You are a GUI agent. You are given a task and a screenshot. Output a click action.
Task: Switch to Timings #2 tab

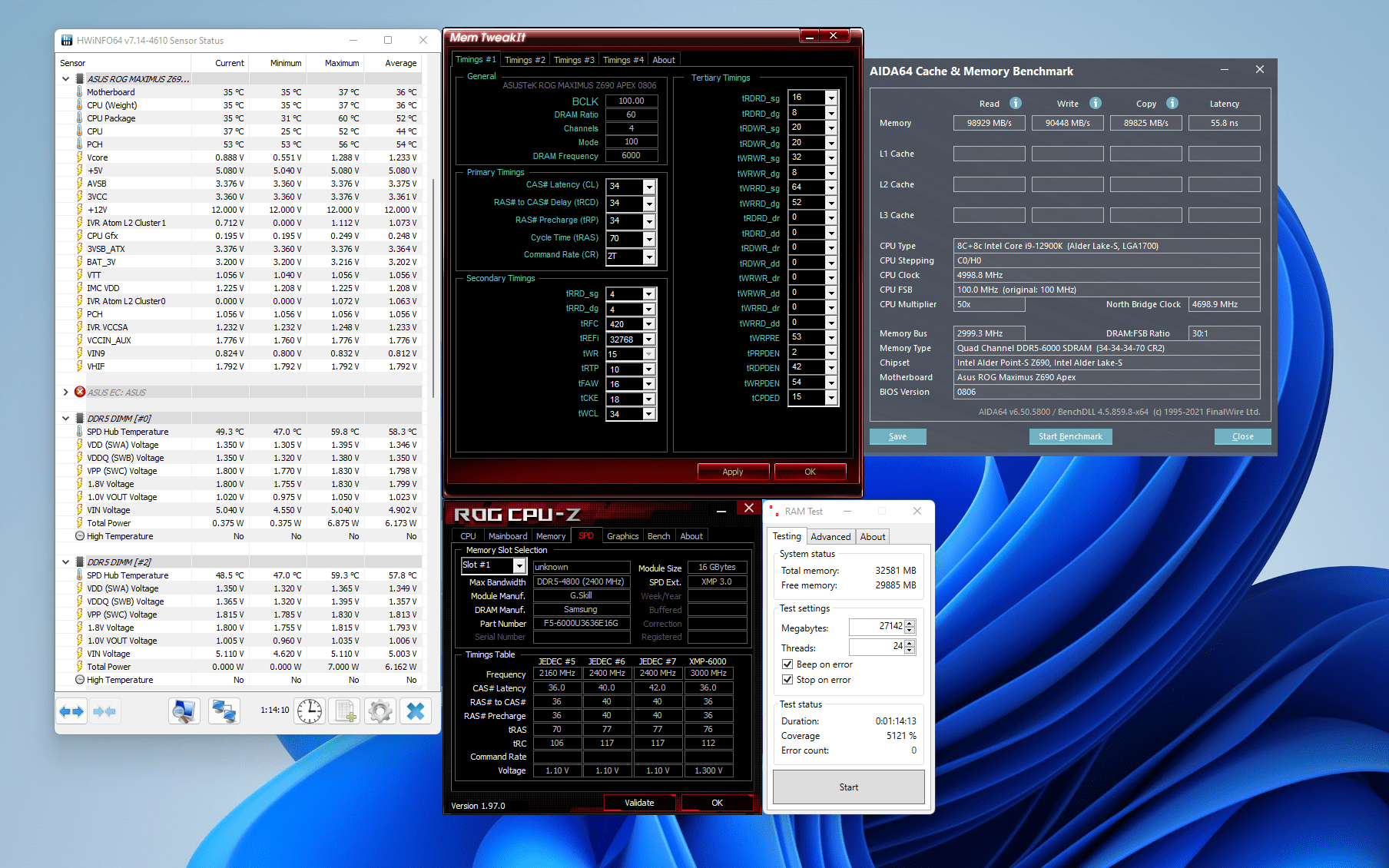pyautogui.click(x=525, y=60)
